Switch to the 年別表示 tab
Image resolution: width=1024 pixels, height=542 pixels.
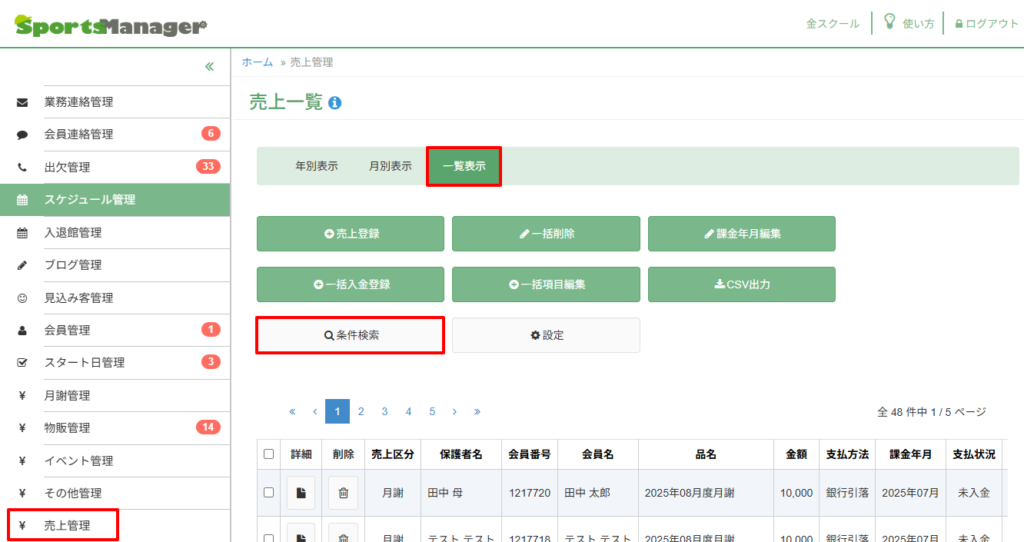tap(316, 167)
